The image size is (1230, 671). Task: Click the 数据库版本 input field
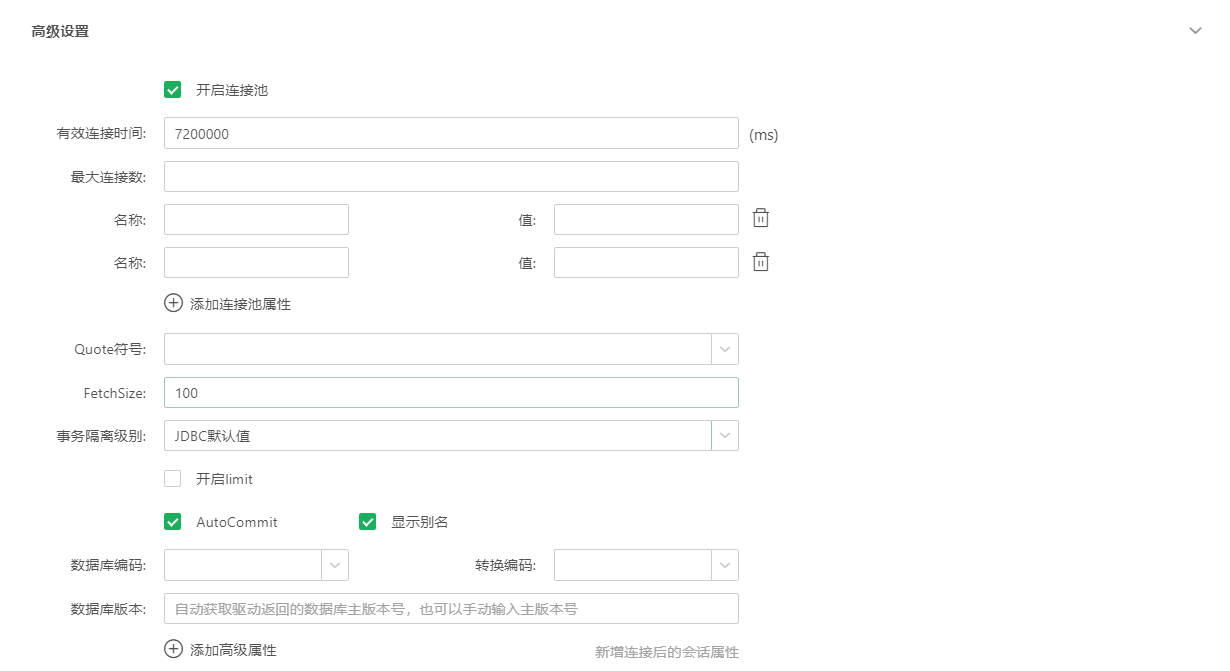[450, 608]
